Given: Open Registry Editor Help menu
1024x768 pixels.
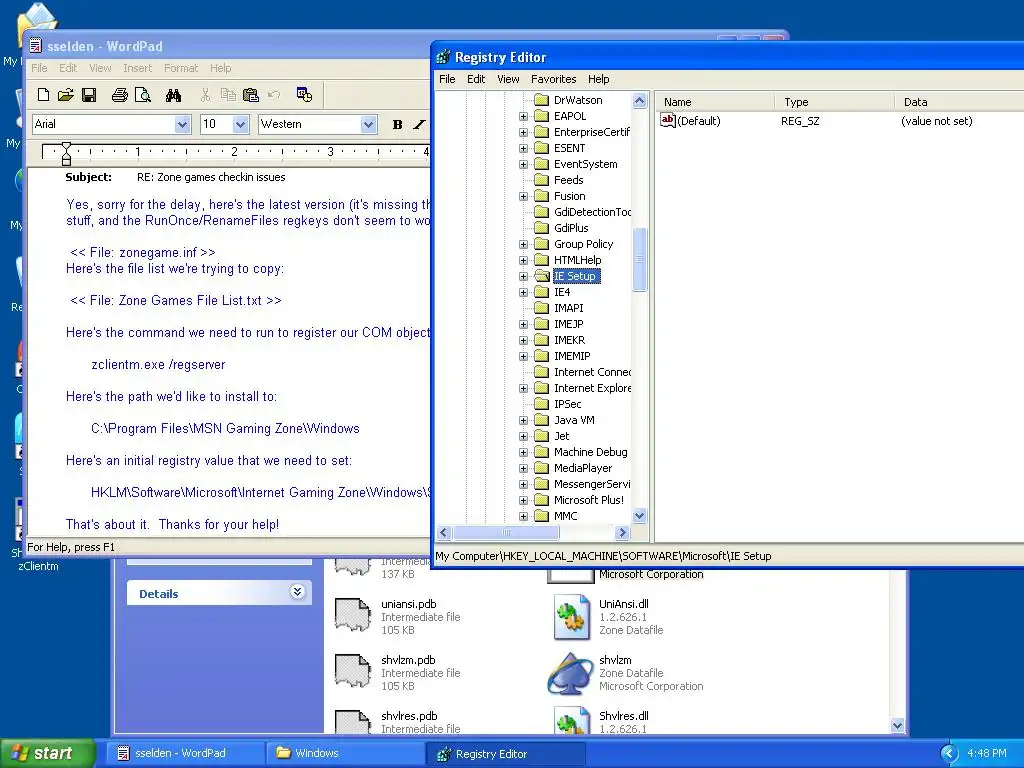Looking at the screenshot, I should [598, 79].
